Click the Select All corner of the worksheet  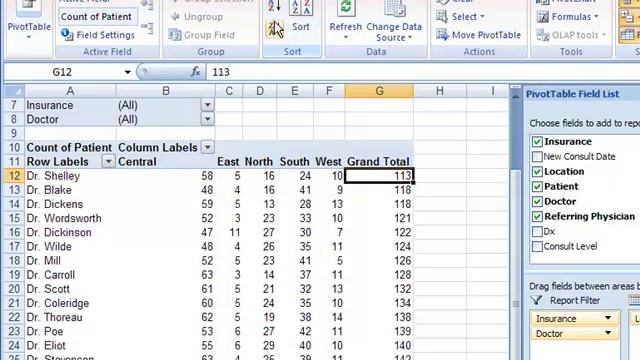[14, 91]
